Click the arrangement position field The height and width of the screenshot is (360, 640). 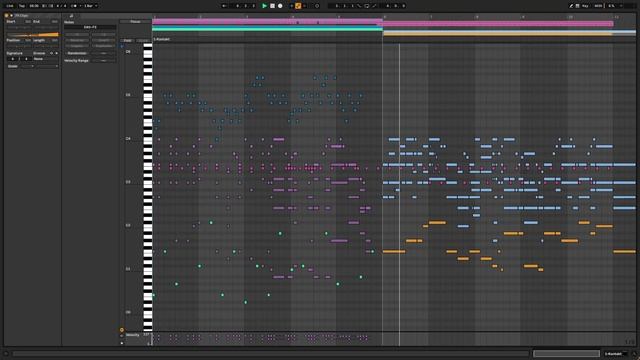(x=246, y=6)
